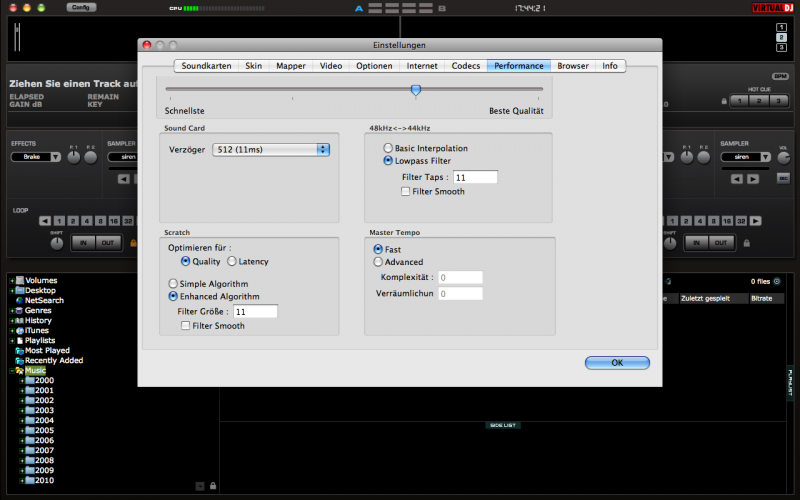Open the Verzöger latency dropdown

270,149
